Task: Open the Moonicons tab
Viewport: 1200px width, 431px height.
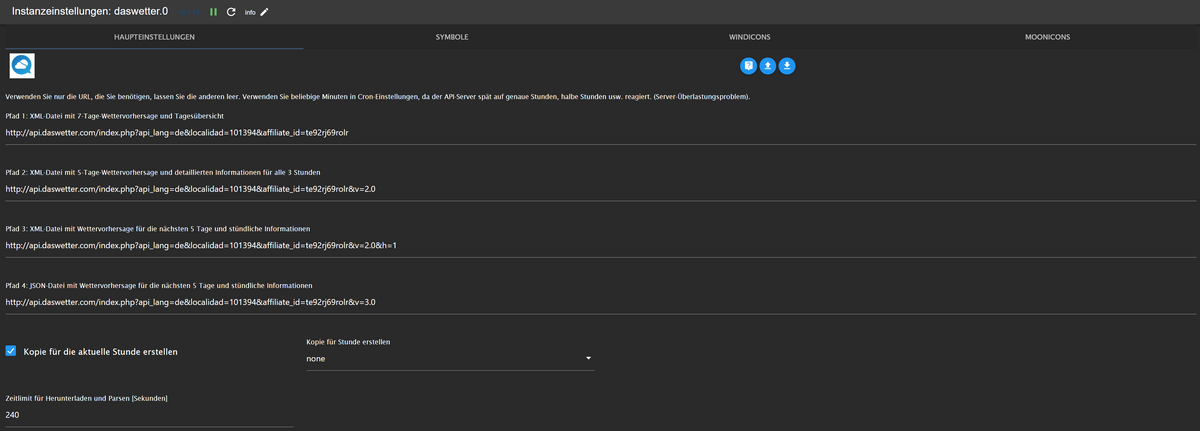Action: [x=1047, y=37]
